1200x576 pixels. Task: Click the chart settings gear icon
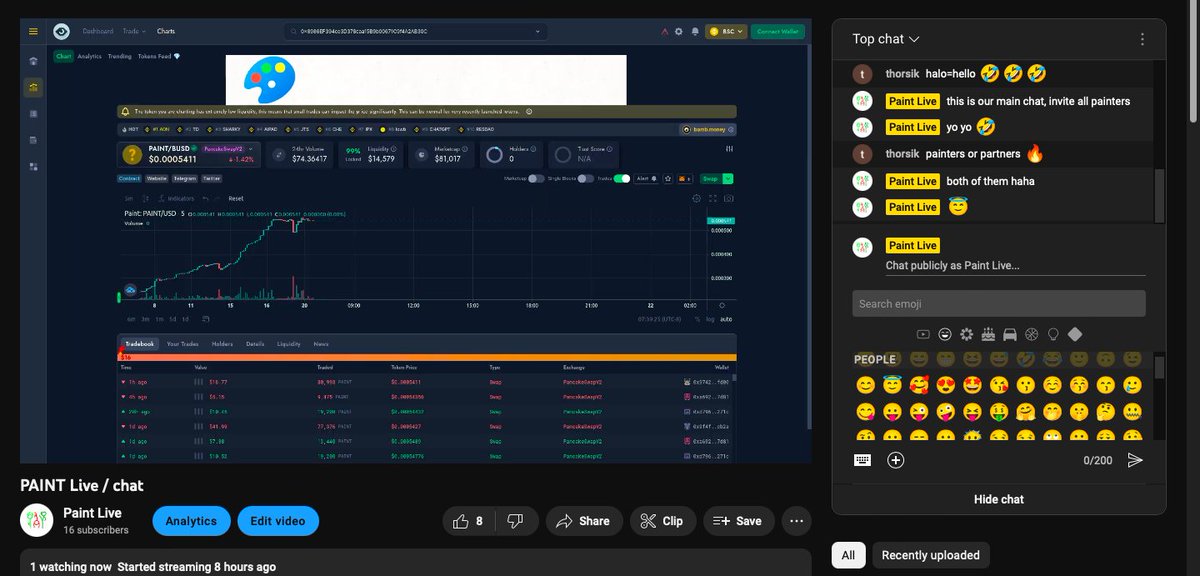click(697, 198)
